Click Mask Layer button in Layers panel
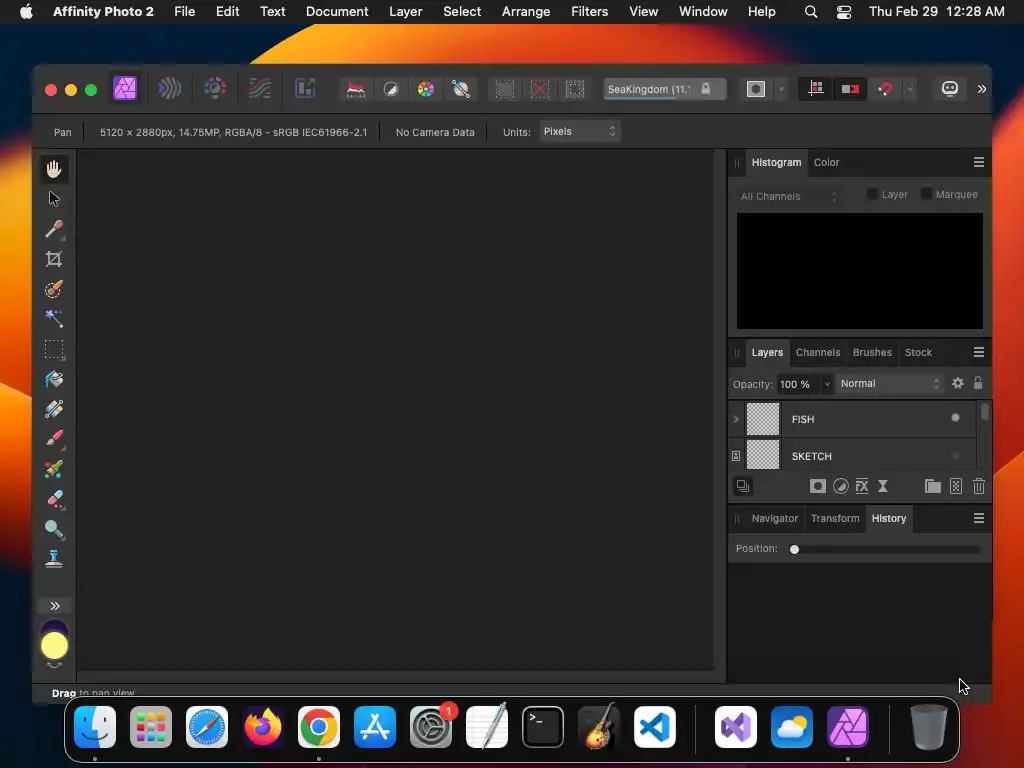The height and width of the screenshot is (768, 1024). [x=818, y=486]
